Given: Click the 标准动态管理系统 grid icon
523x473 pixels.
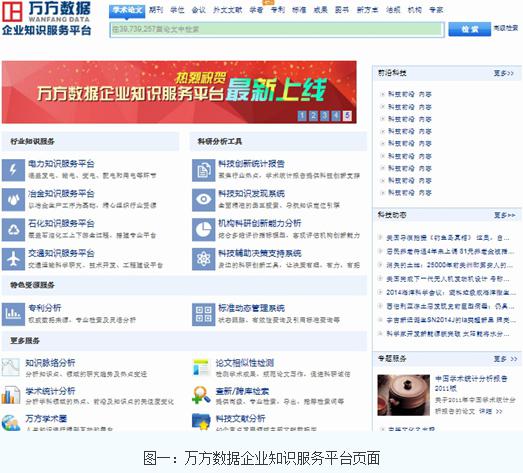Looking at the screenshot, I should click(203, 314).
